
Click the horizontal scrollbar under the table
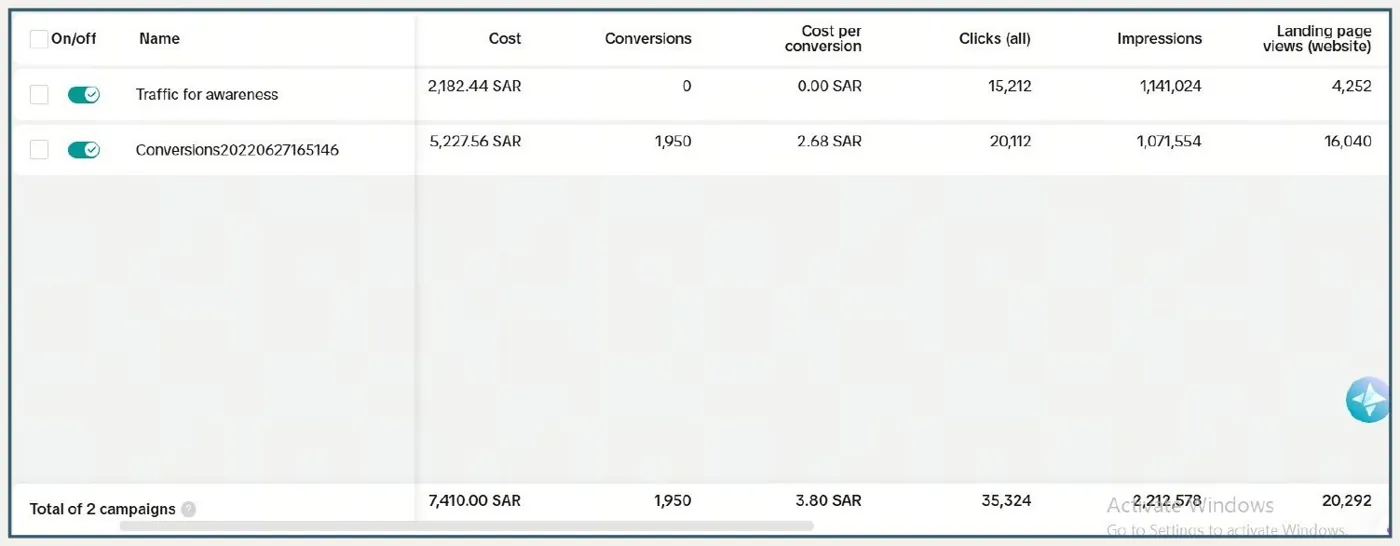[467, 525]
